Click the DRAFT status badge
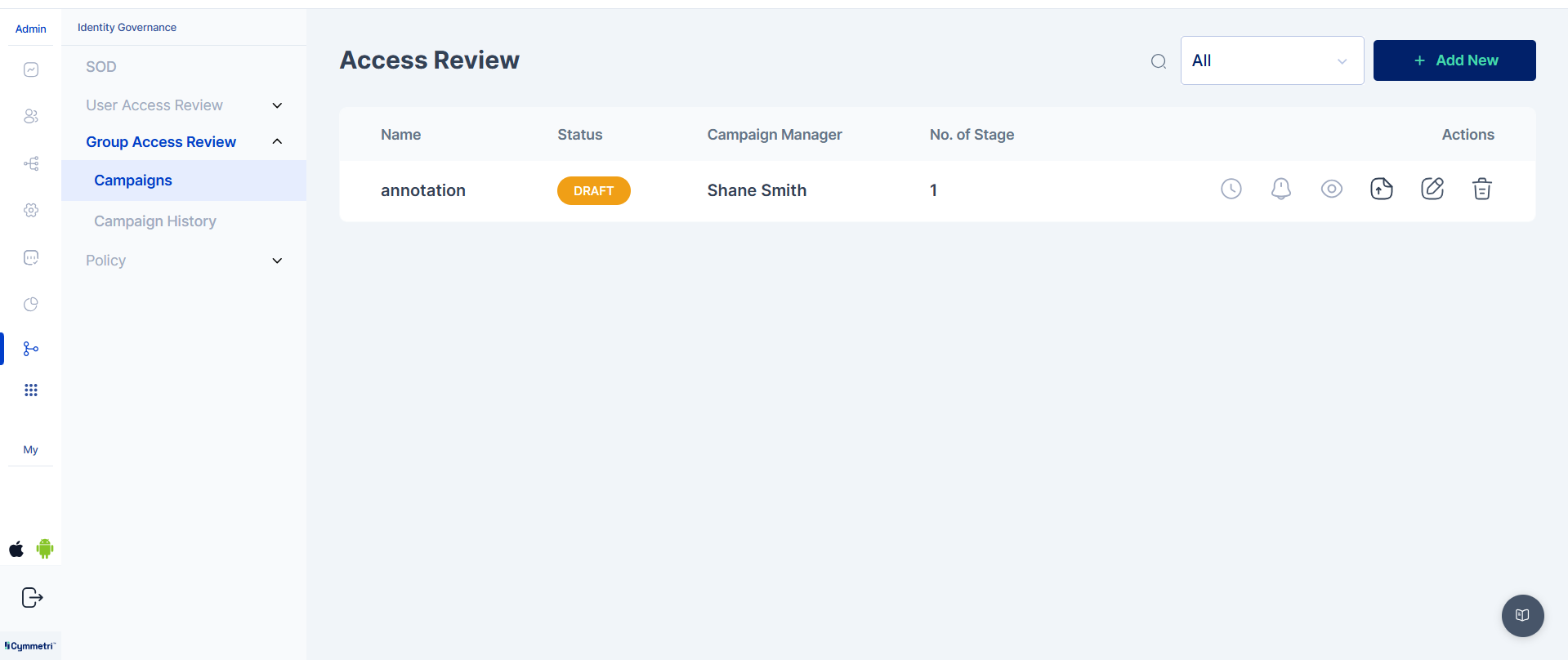Screen dimensions: 1568x660 tap(593, 191)
